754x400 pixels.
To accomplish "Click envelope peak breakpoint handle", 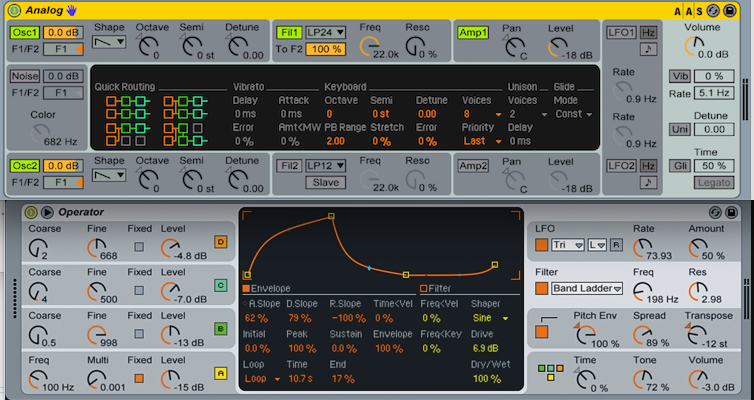I will click(331, 216).
